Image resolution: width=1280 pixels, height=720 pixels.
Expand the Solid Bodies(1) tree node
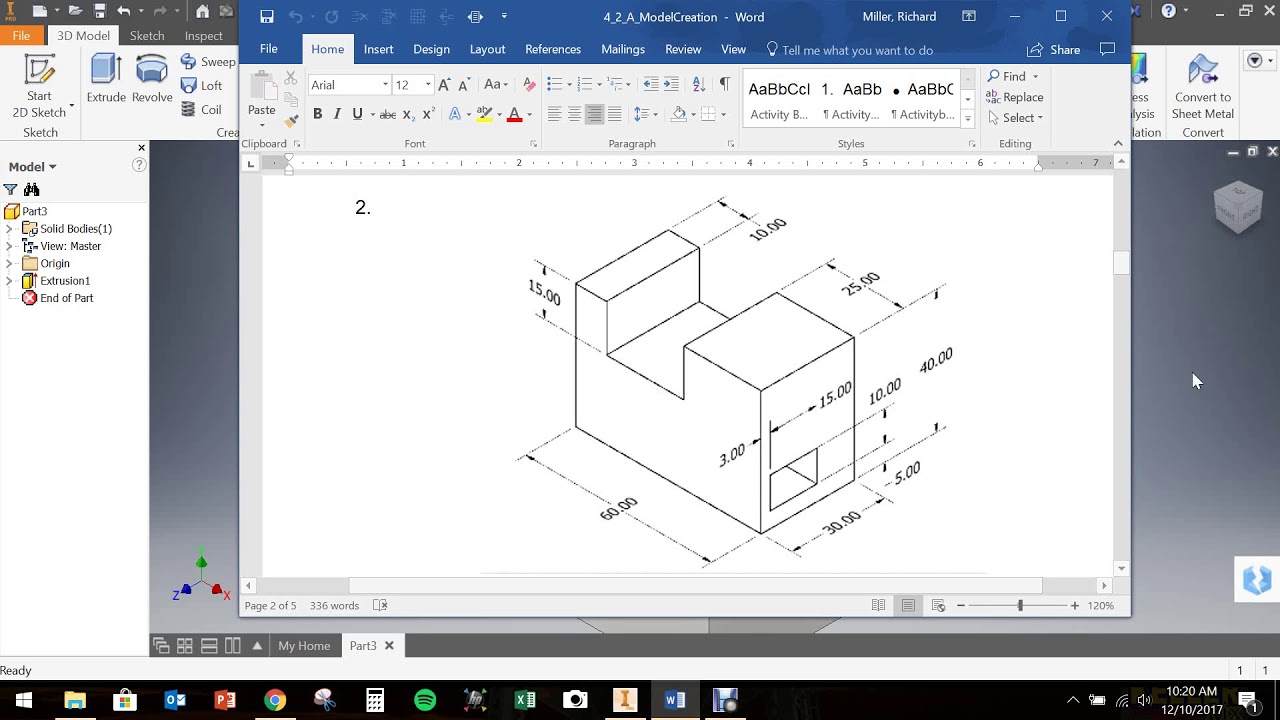[9, 229]
